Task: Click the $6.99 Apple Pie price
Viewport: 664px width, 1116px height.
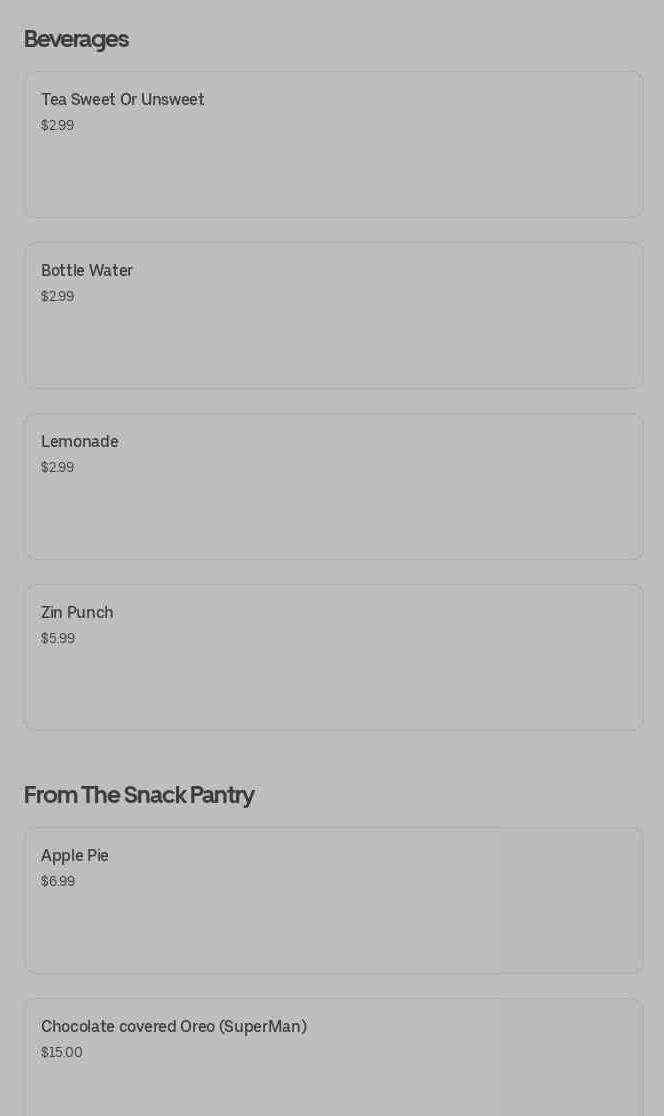Action: [58, 882]
